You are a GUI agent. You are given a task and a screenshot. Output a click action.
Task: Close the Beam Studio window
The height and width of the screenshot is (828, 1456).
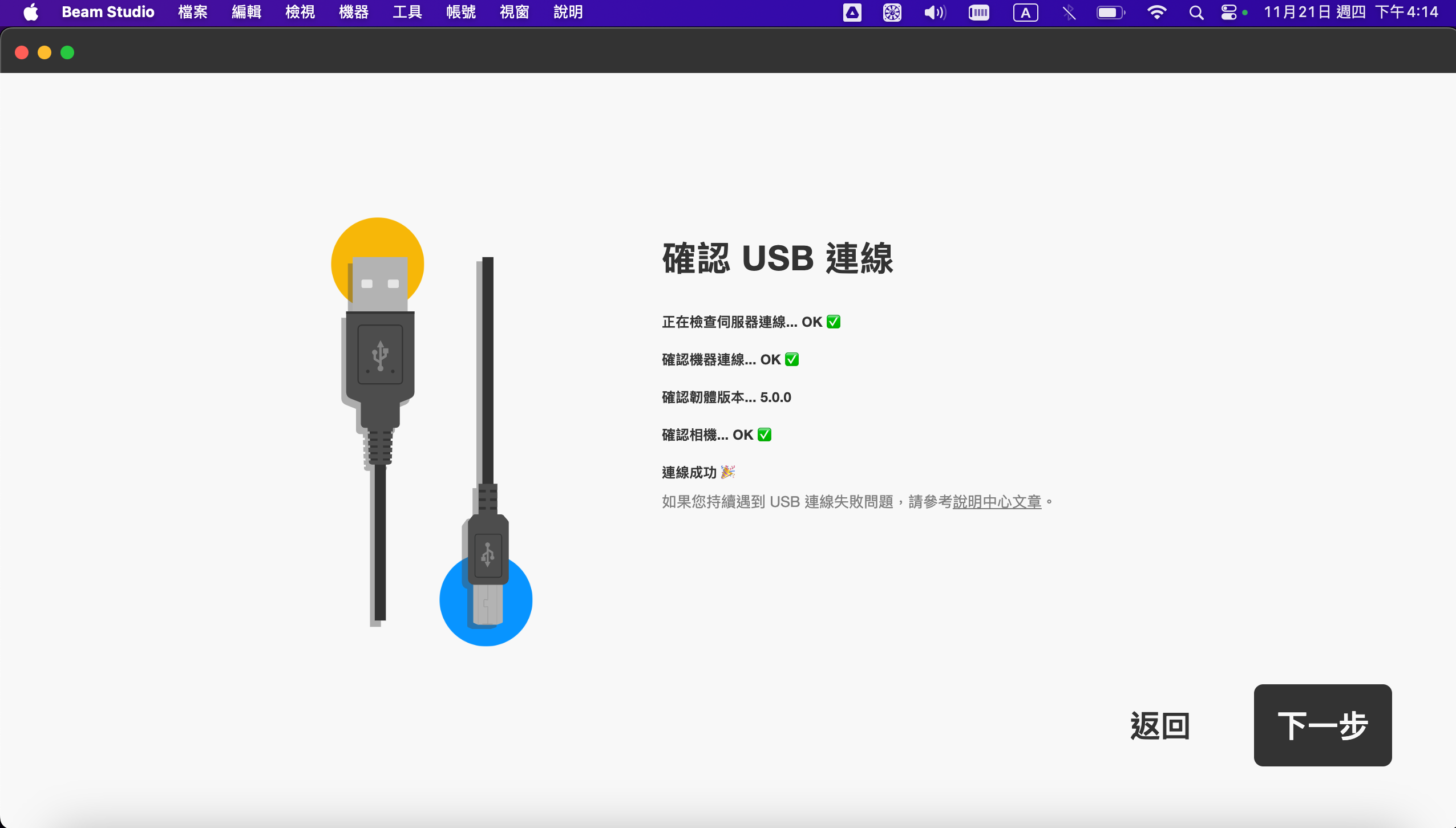point(22,52)
